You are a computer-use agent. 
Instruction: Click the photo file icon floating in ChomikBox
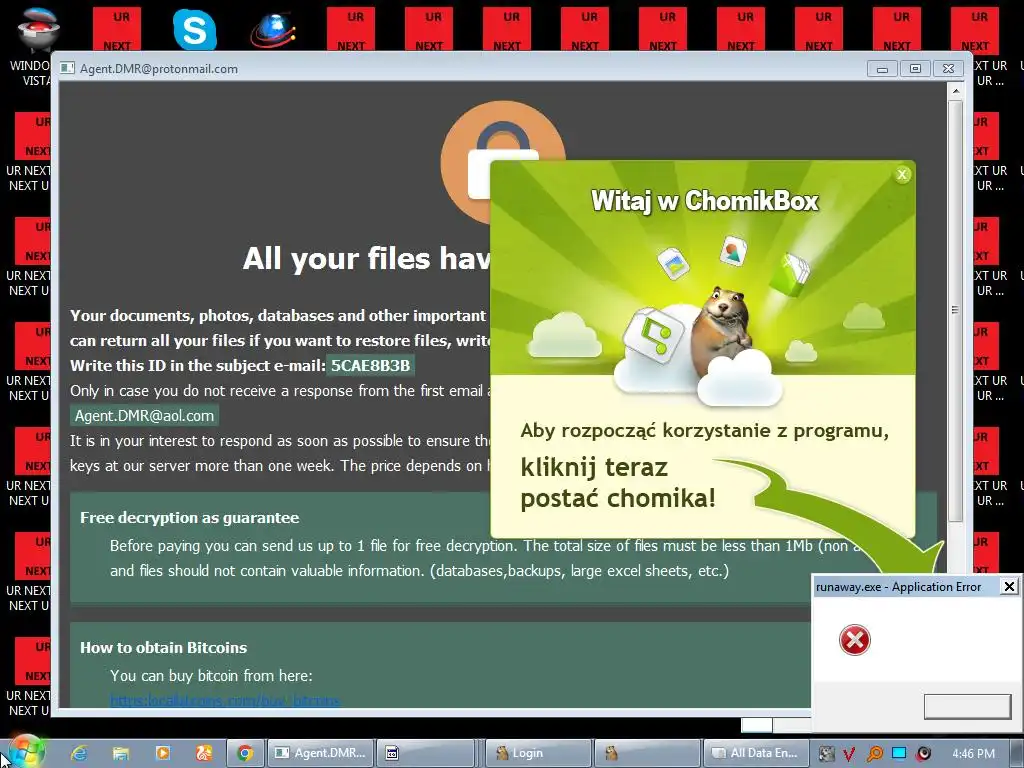click(x=733, y=251)
